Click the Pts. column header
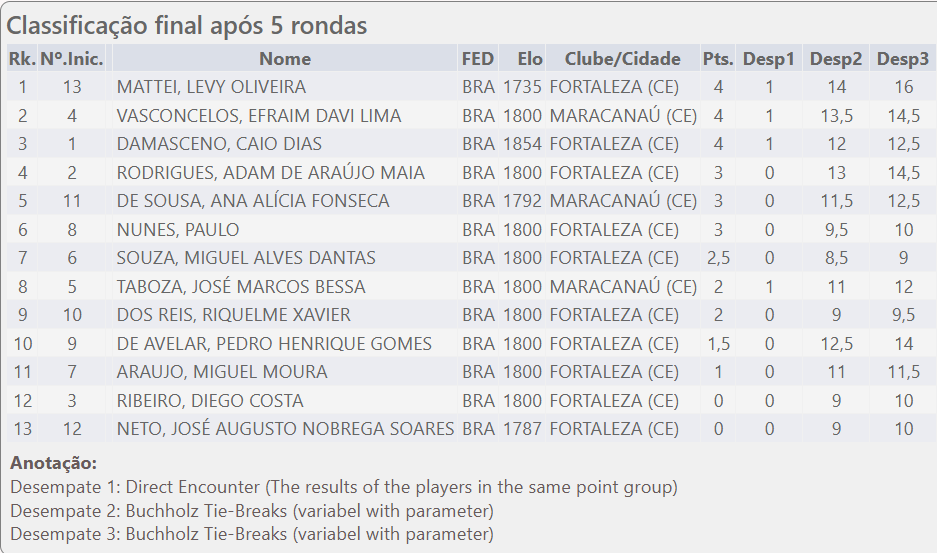Image resolution: width=937 pixels, height=553 pixels. coord(718,59)
